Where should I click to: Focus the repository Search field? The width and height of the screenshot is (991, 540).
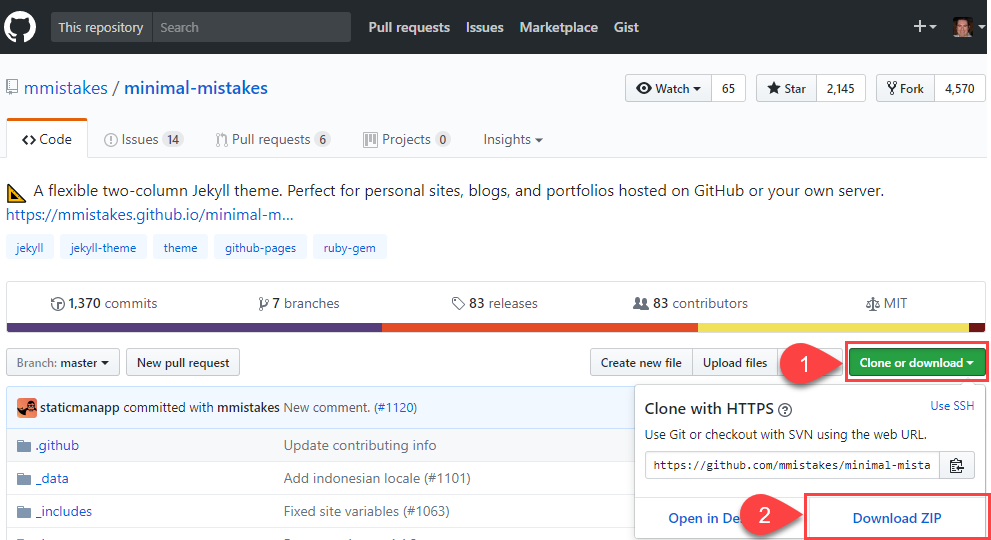252,27
